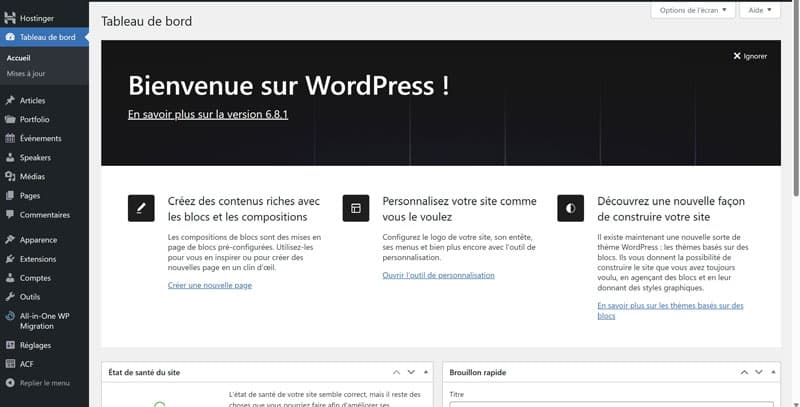This screenshot has width=800, height=407.
Task: Click the Speakers person icon
Action: [10, 158]
